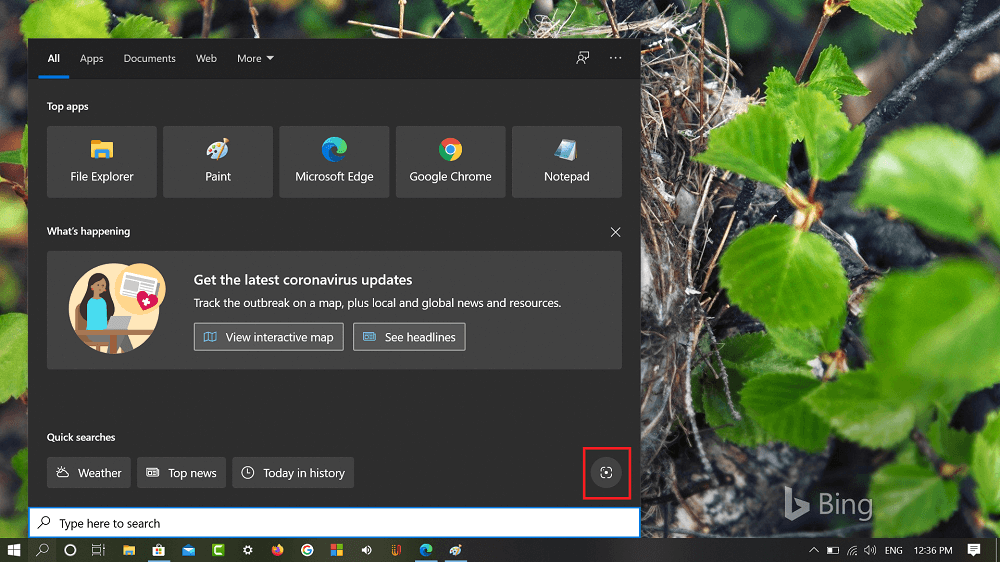Open the green Camtasia taskbar icon

coord(218,550)
